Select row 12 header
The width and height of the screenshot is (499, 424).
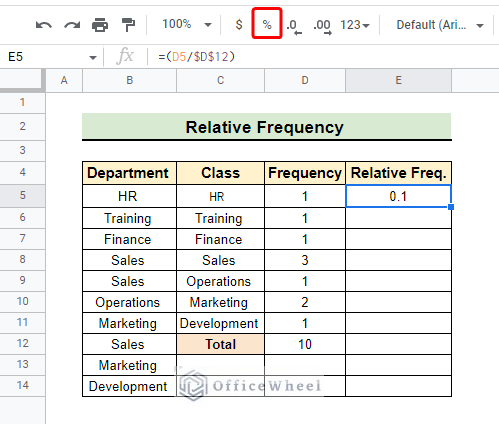tap(22, 343)
